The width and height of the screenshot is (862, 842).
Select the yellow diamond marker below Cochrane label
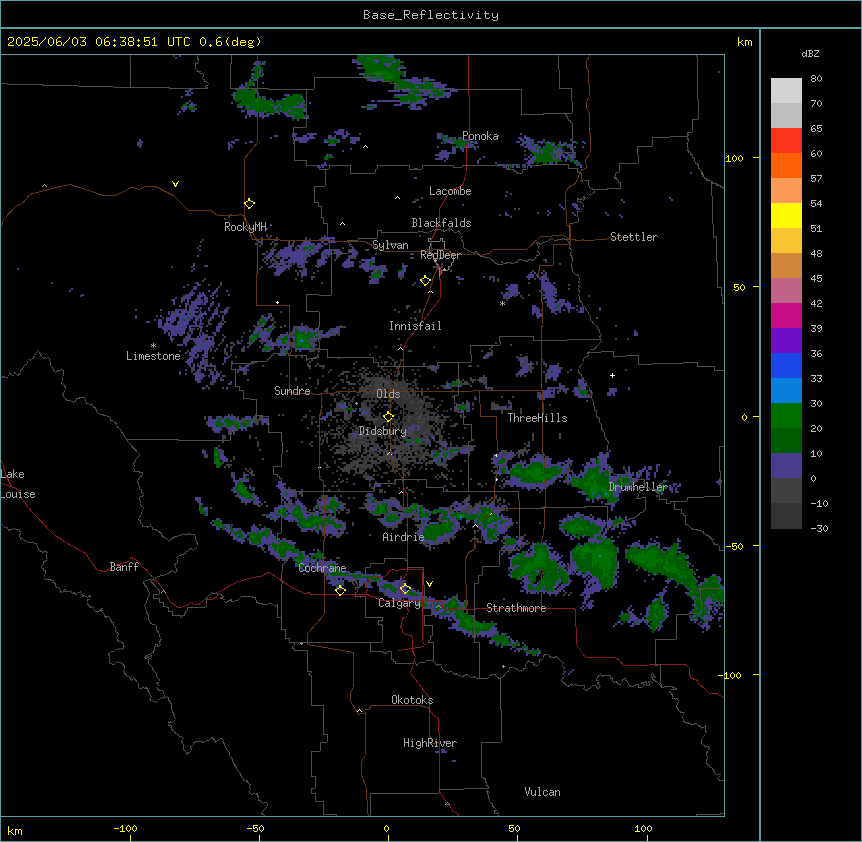tap(340, 590)
